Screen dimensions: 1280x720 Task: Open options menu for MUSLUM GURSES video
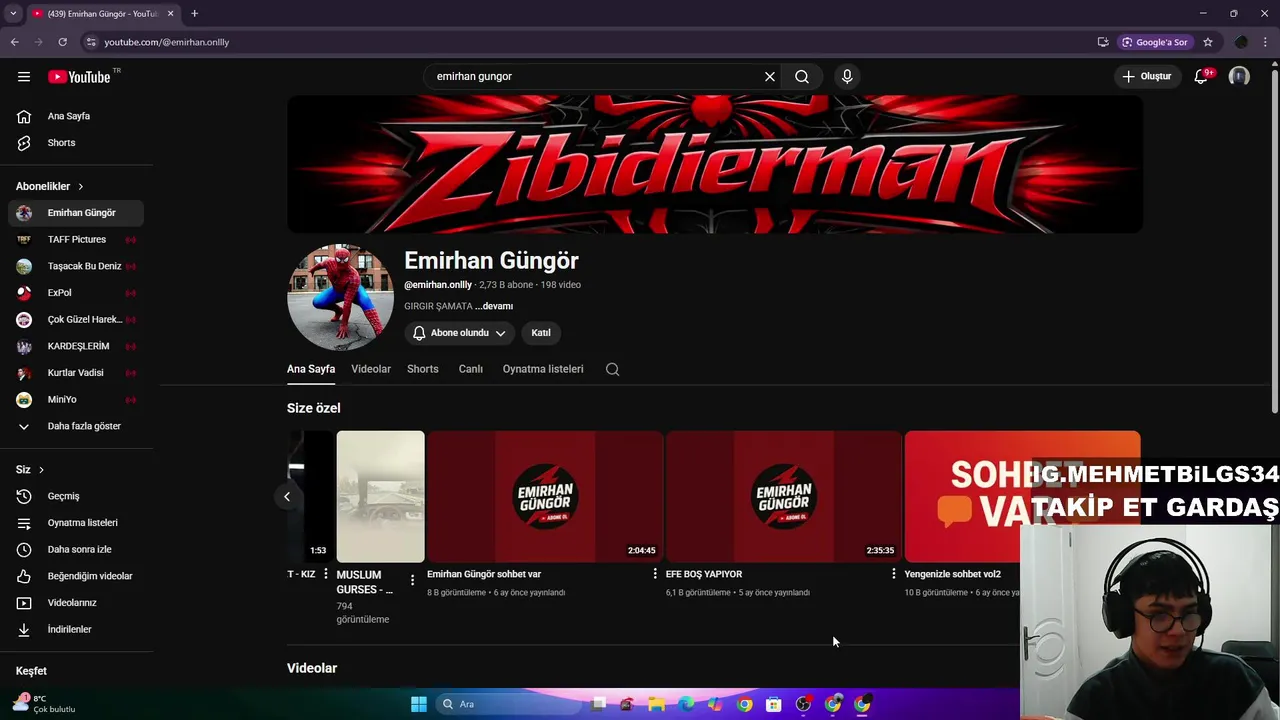click(x=412, y=580)
